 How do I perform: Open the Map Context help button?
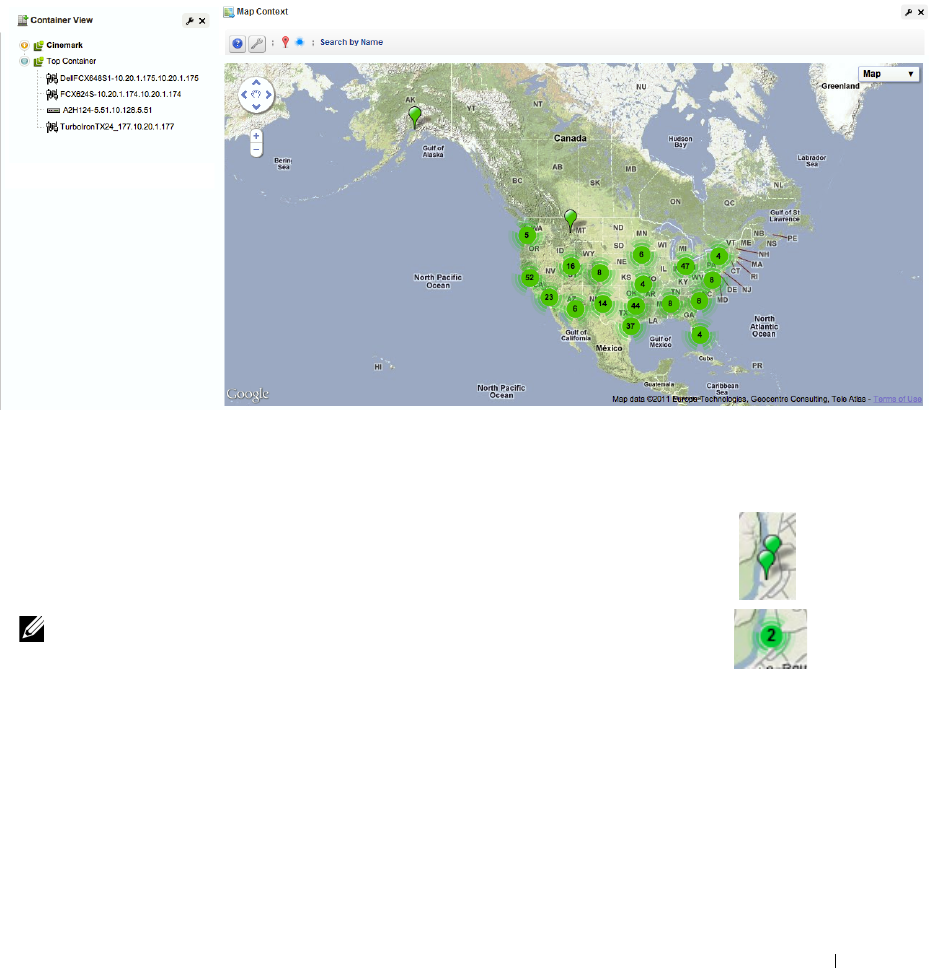click(x=237, y=43)
